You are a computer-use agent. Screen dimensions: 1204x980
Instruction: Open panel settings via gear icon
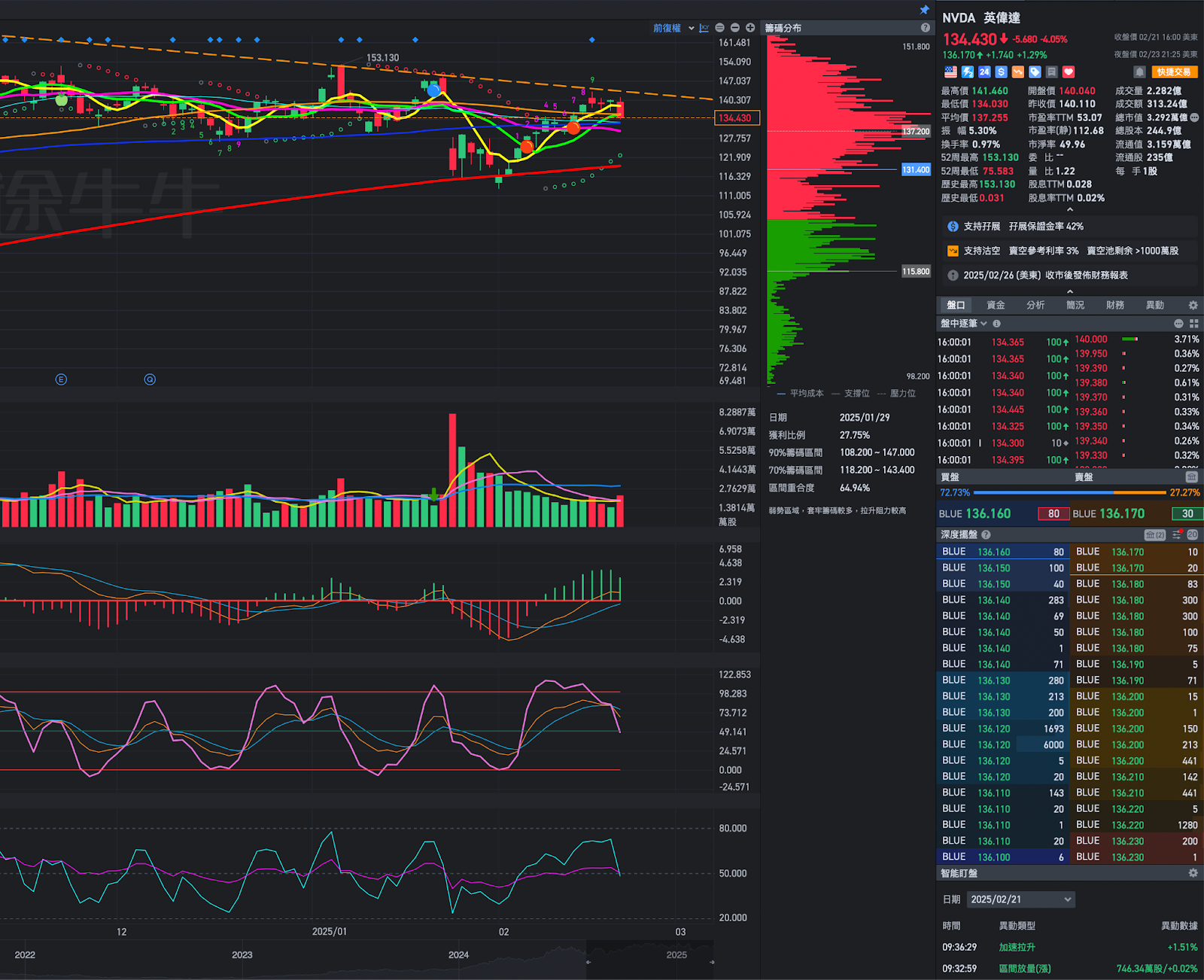pyautogui.click(x=1192, y=305)
